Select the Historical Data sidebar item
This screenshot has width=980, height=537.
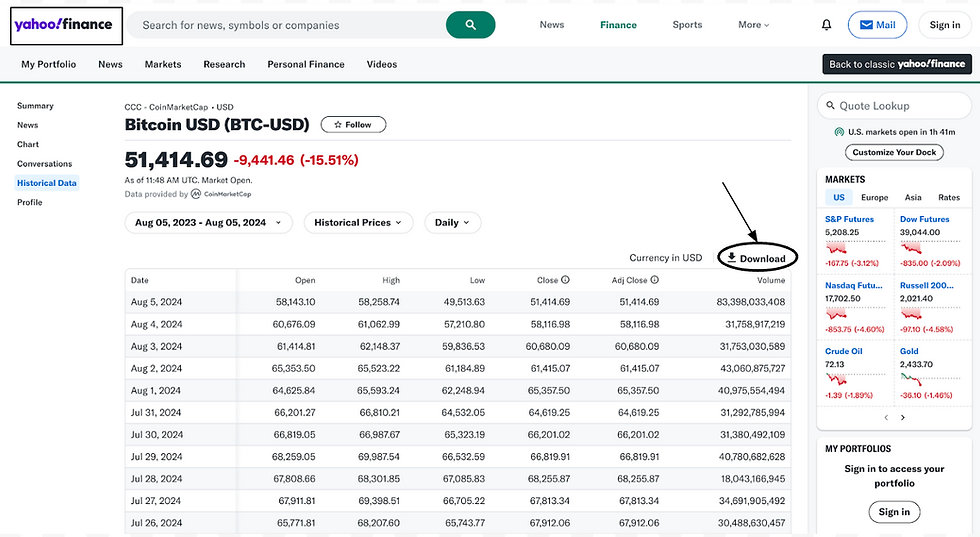[47, 183]
